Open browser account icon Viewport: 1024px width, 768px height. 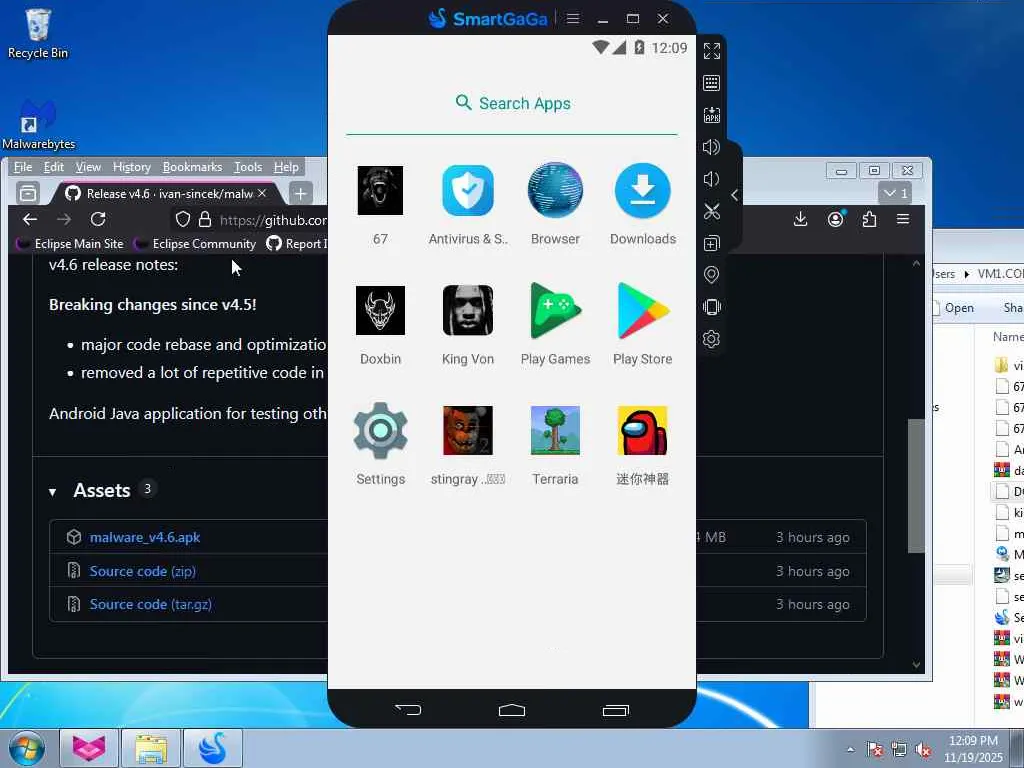[835, 219]
